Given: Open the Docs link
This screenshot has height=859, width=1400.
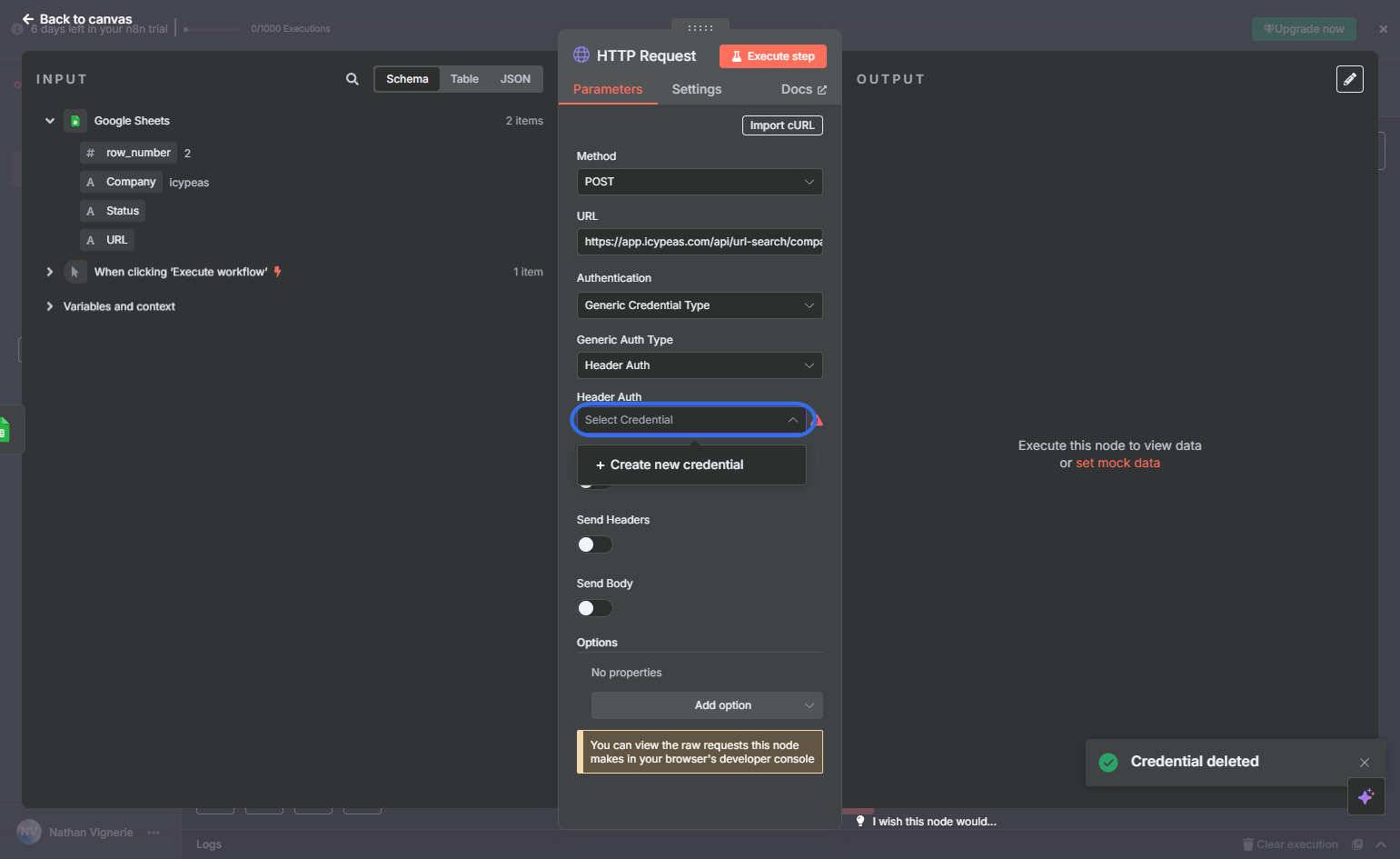Looking at the screenshot, I should coord(804,89).
